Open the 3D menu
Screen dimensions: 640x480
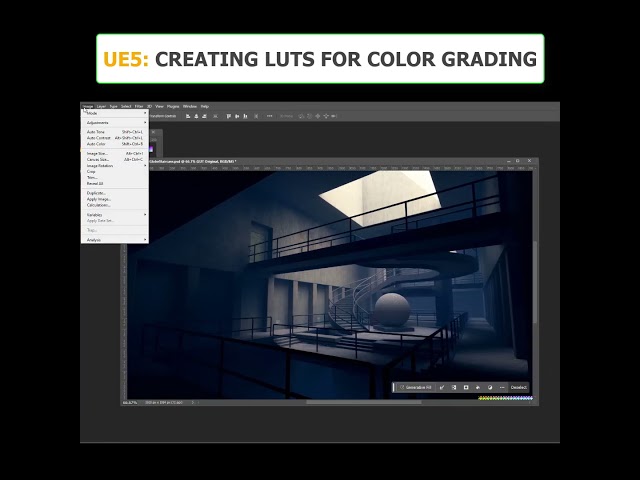(x=149, y=107)
